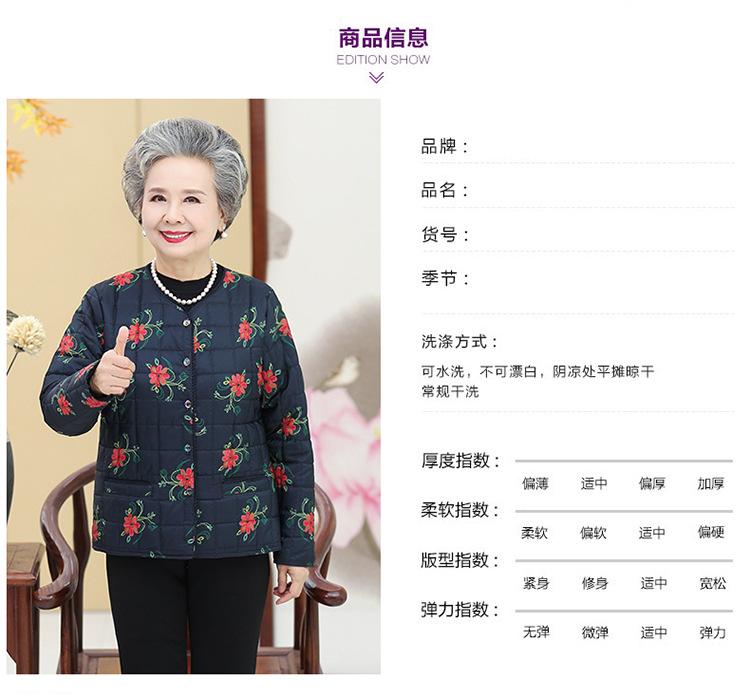
Task: Select 微弹 elasticity option
Action: pyautogui.click(x=595, y=632)
